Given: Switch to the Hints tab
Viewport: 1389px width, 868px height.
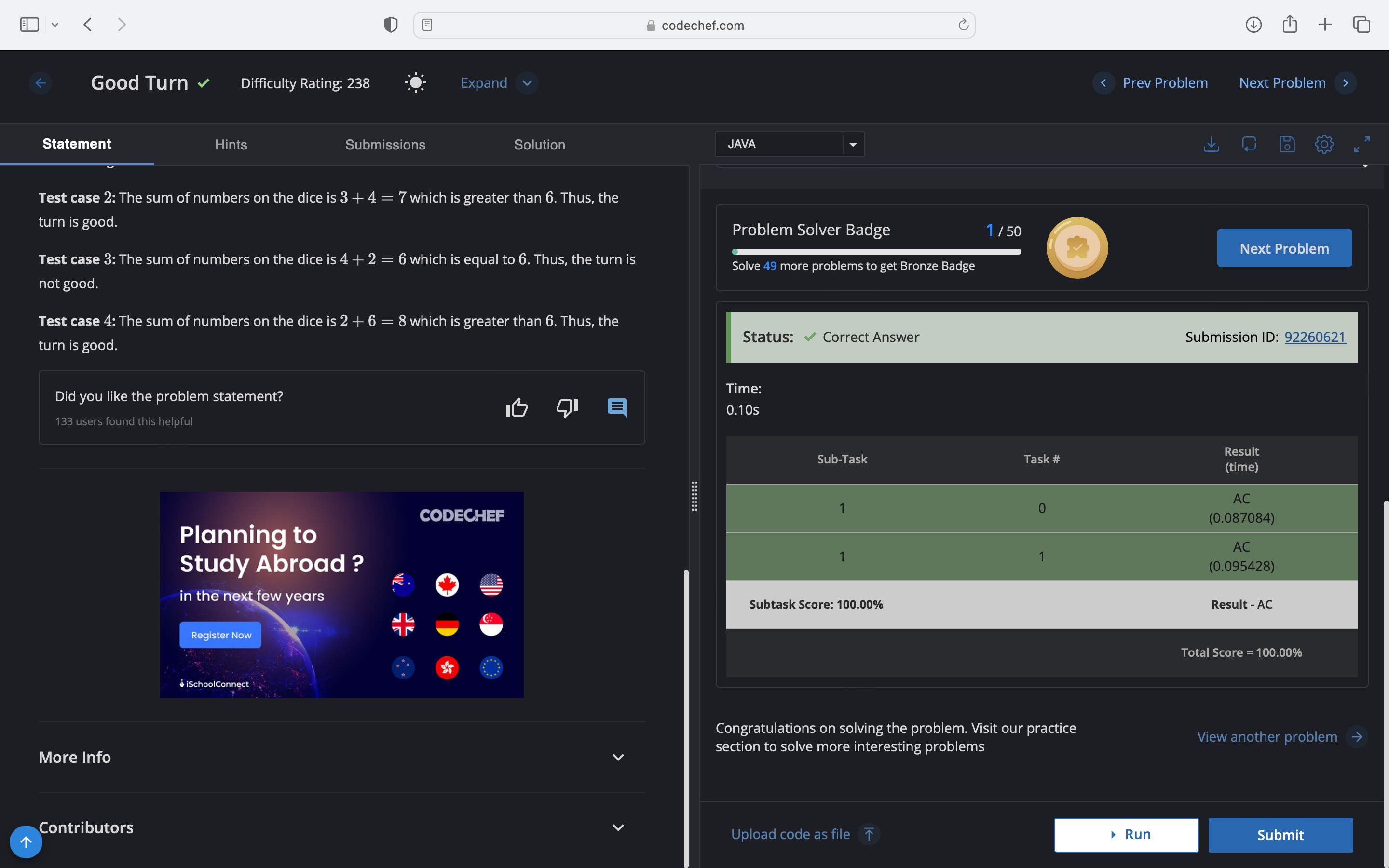Looking at the screenshot, I should click(231, 145).
